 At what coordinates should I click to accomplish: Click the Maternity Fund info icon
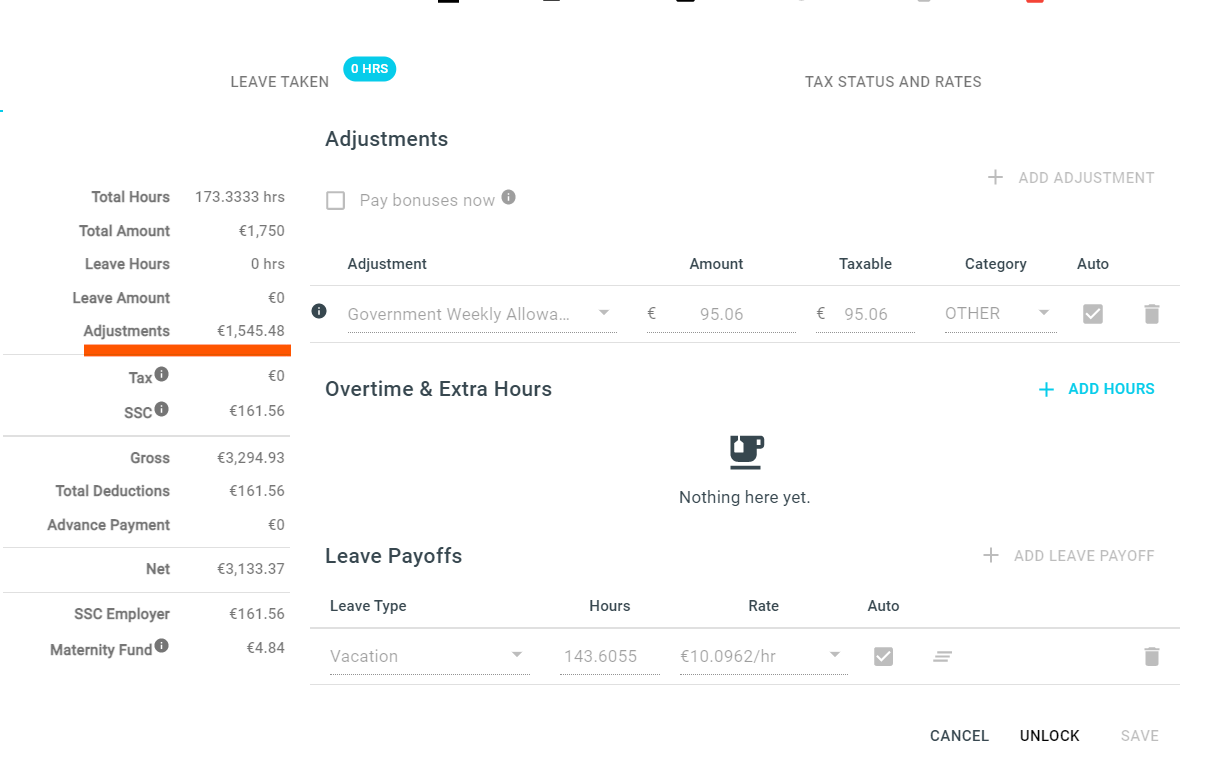click(161, 646)
